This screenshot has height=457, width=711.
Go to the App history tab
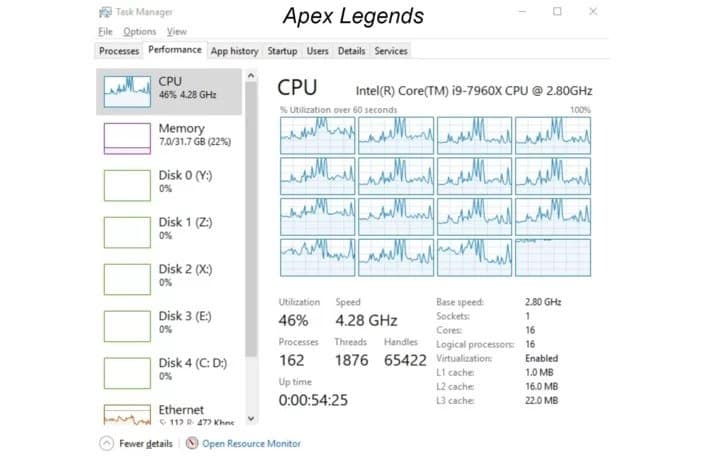coord(234,51)
